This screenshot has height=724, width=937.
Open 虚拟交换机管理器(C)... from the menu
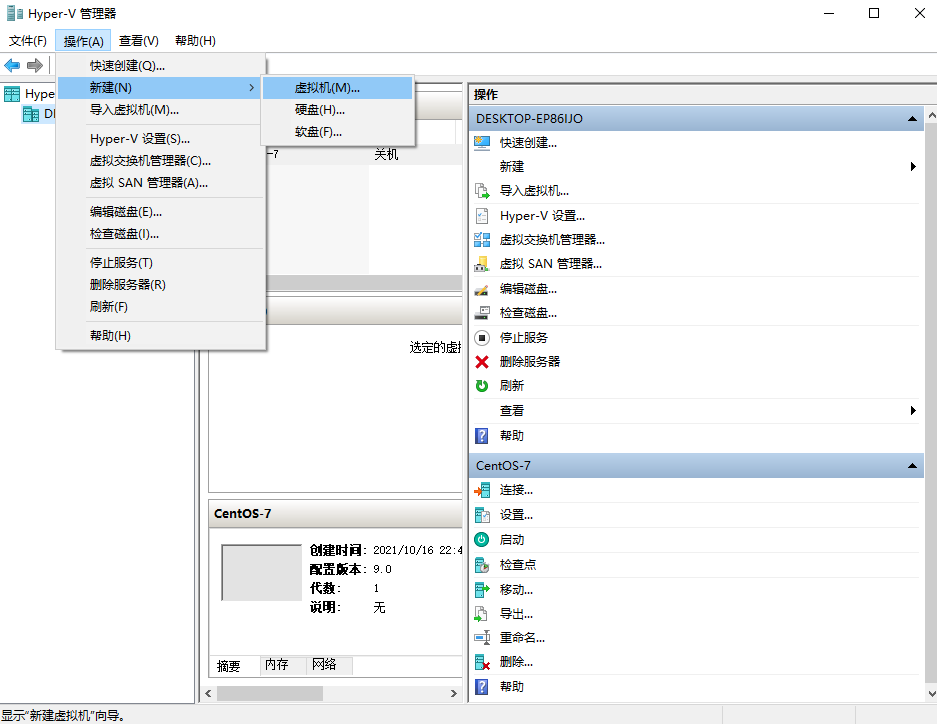(160, 161)
